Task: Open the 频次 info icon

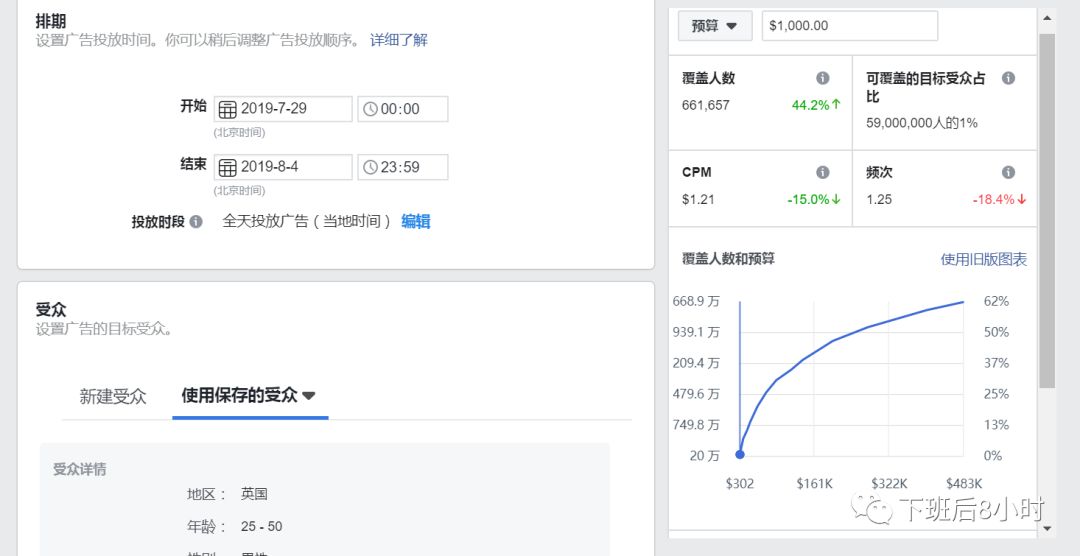Action: pos(1008,172)
